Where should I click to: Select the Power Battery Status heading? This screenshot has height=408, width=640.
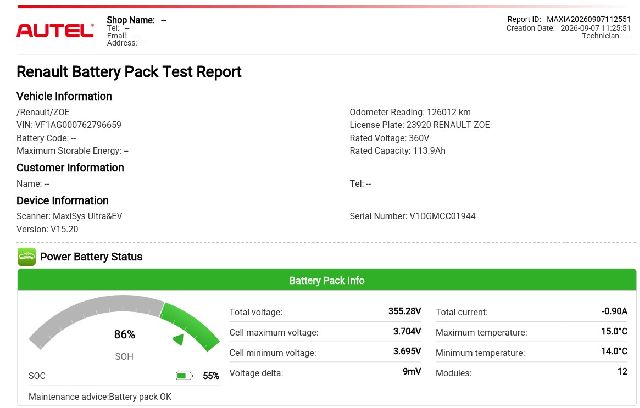[91, 257]
